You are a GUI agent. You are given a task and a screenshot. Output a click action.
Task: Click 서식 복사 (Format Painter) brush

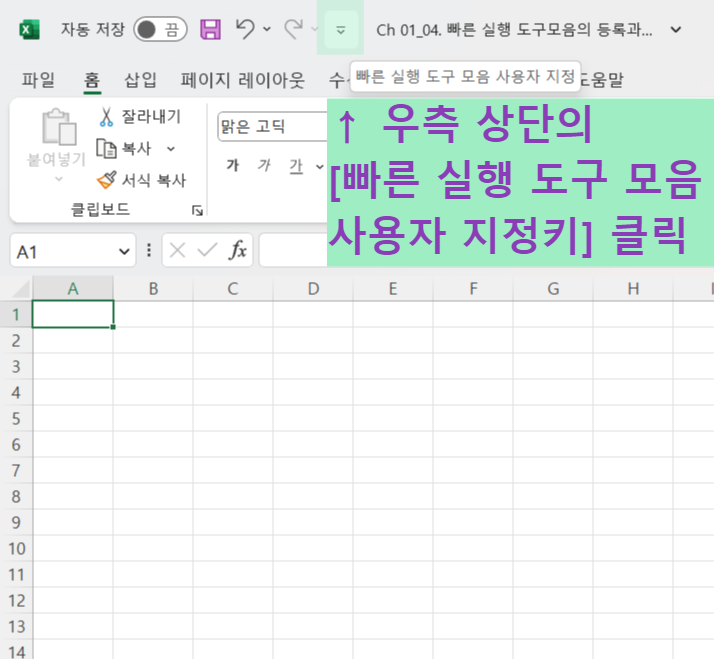pos(142,180)
